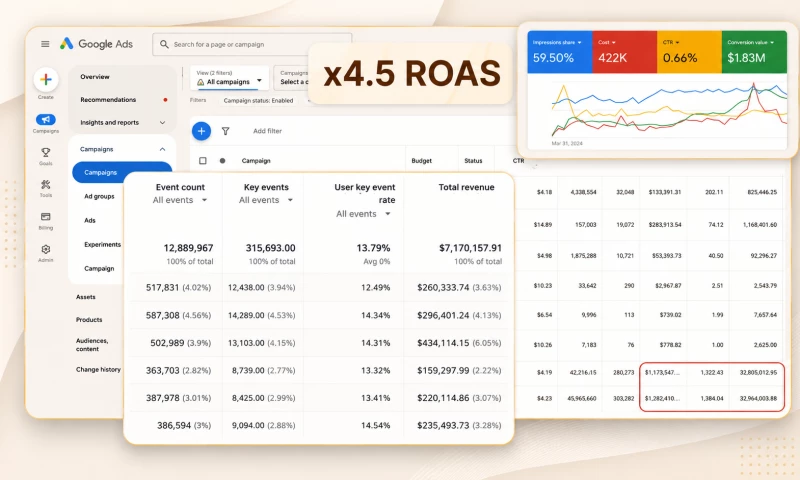Viewport: 800px width, 480px height.
Task: Open the CTR metric card dropdown
Action: click(678, 42)
